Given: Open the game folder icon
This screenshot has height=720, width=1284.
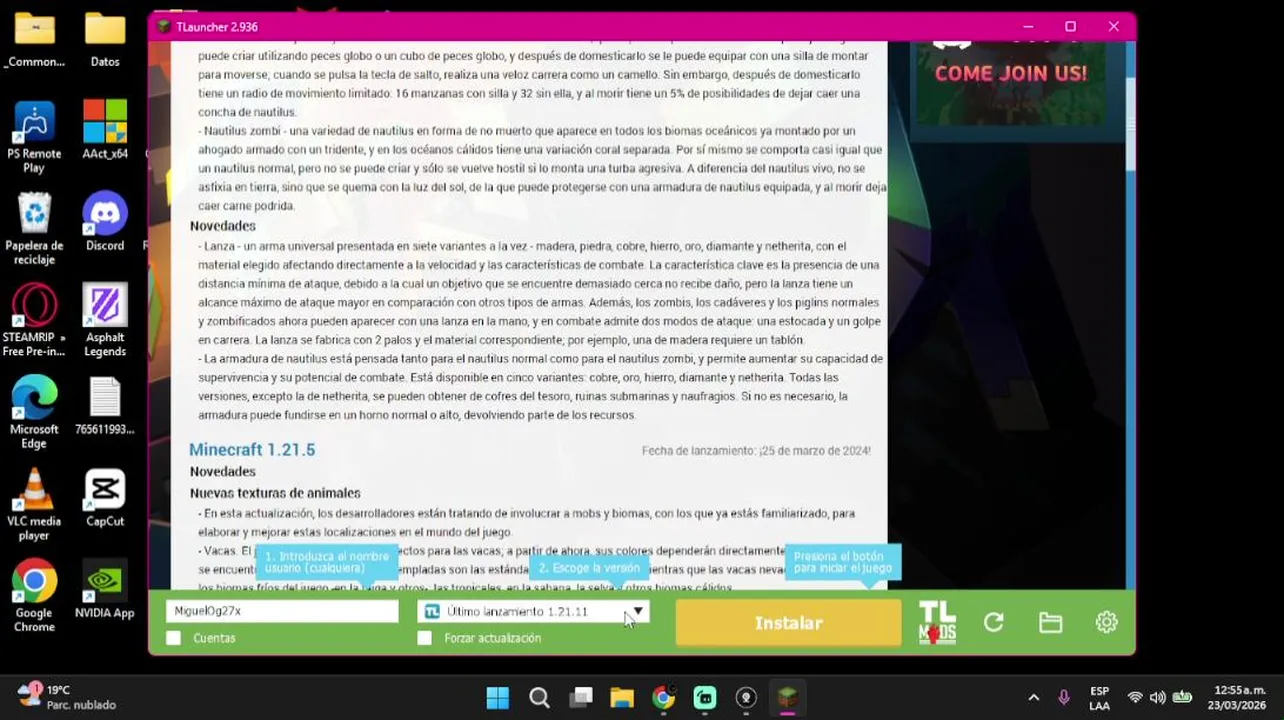Looking at the screenshot, I should coord(1050,622).
